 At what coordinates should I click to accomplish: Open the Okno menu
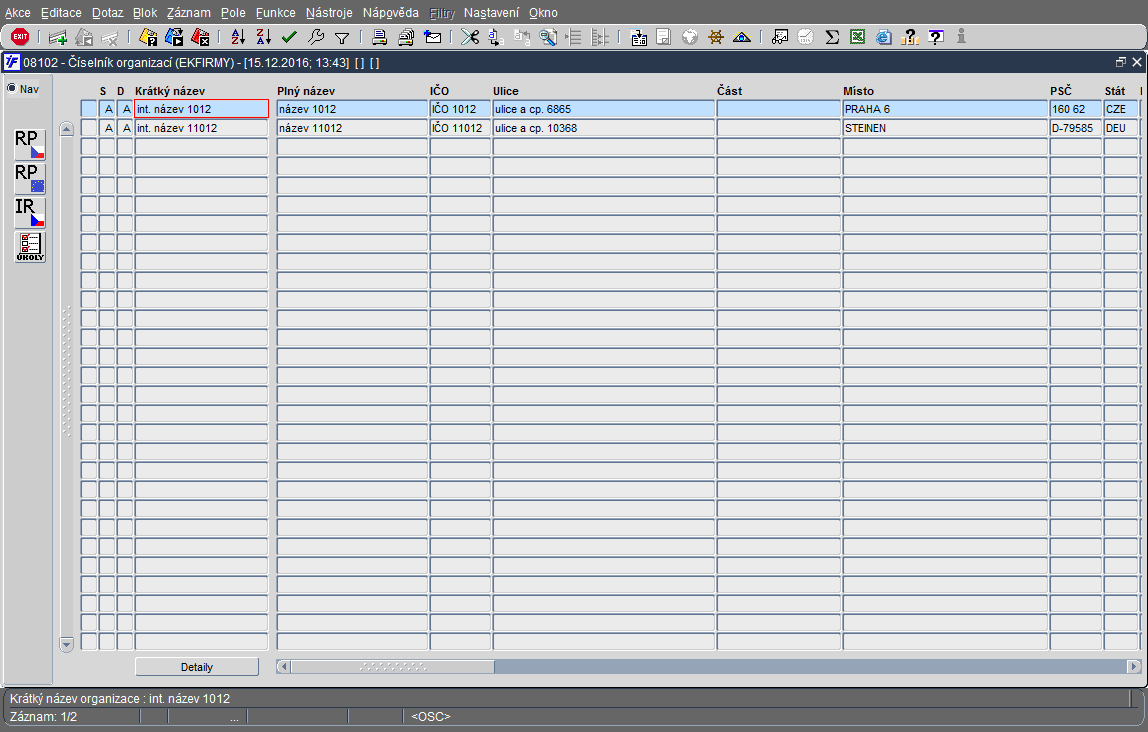pos(543,12)
